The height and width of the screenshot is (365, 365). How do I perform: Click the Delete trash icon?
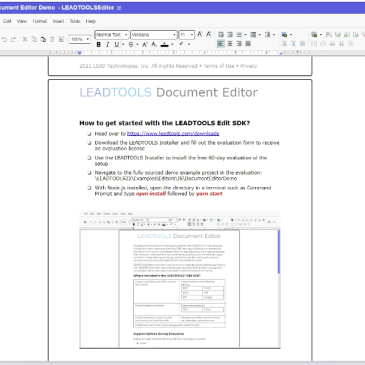52,39
